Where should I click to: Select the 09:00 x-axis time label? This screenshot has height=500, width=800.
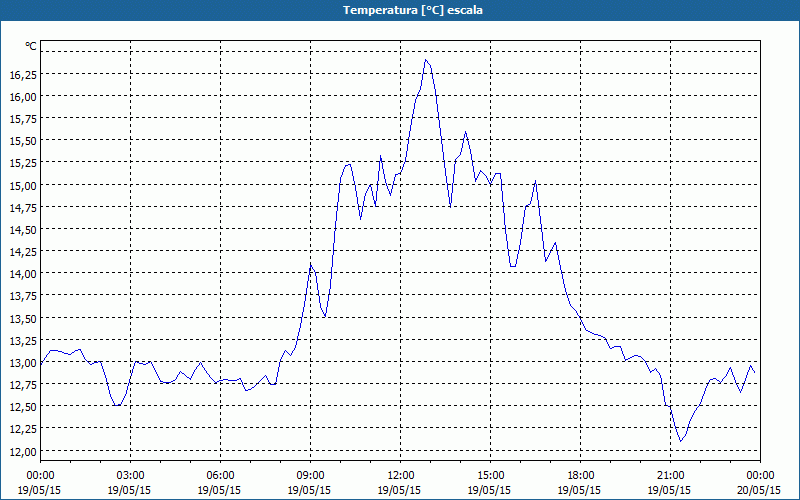(x=310, y=476)
